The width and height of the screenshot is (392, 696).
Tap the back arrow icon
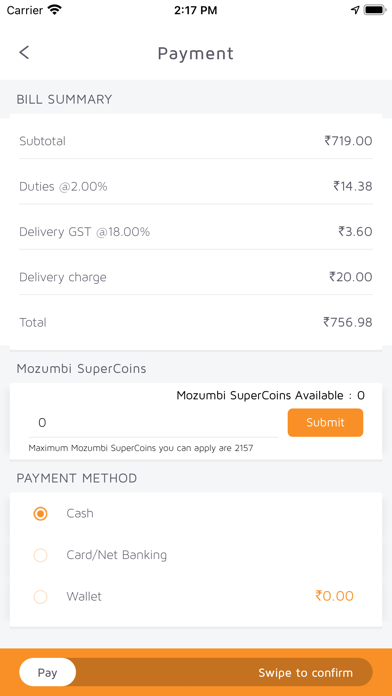click(24, 52)
